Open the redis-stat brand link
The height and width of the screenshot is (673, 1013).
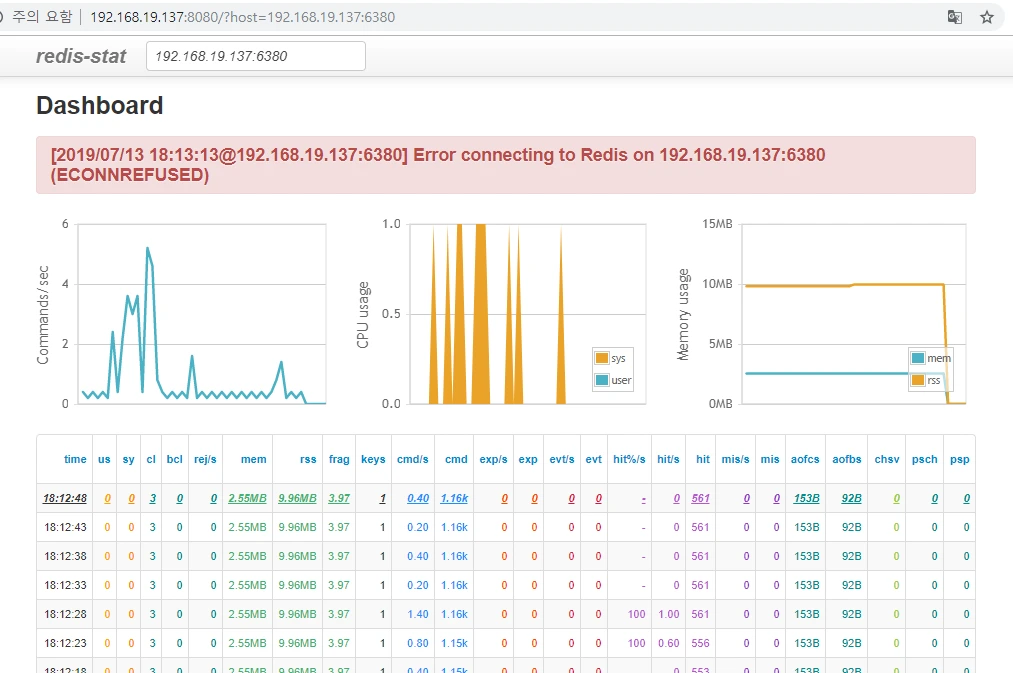[x=81, y=56]
